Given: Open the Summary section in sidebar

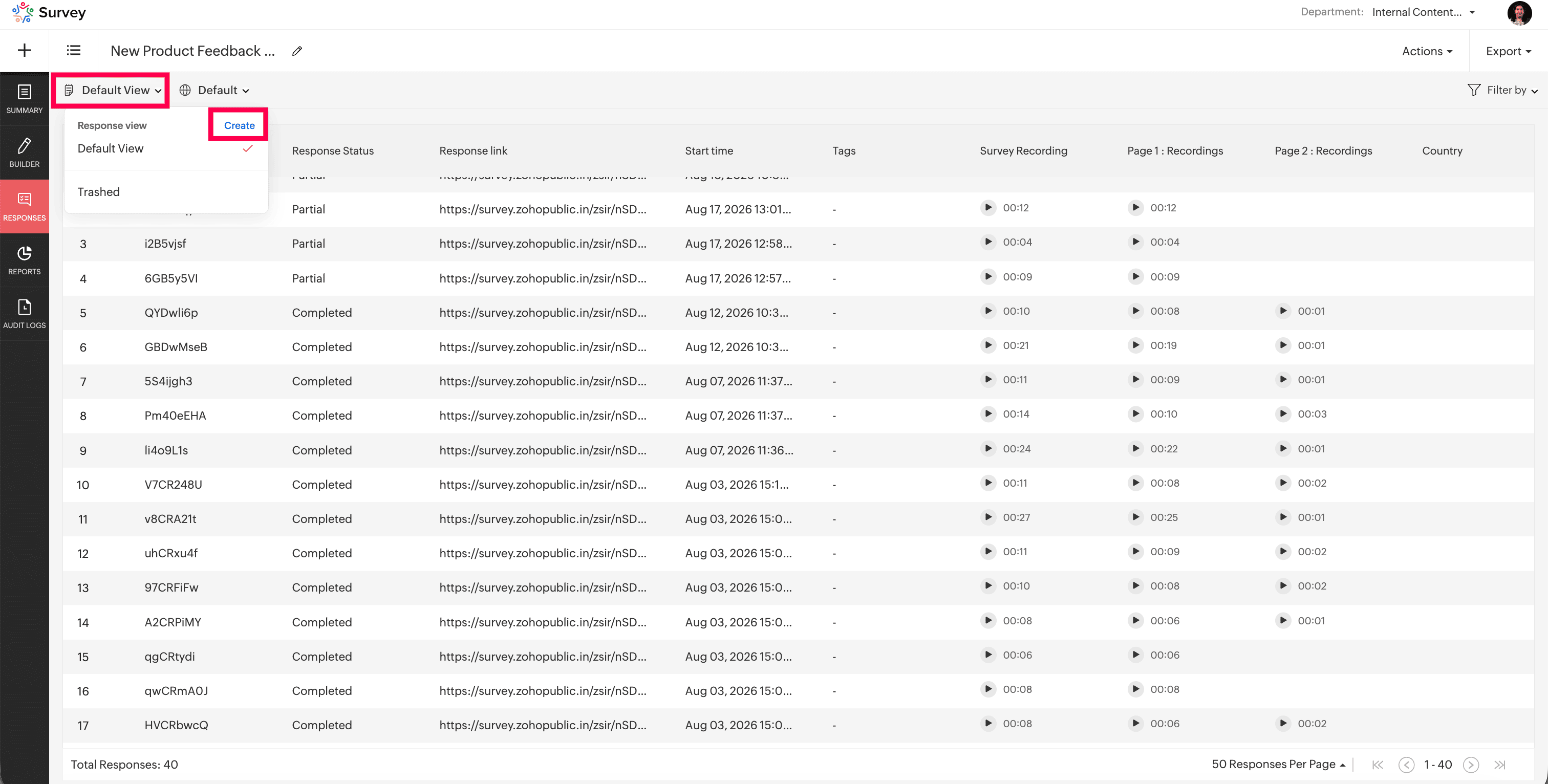Looking at the screenshot, I should [x=24, y=99].
